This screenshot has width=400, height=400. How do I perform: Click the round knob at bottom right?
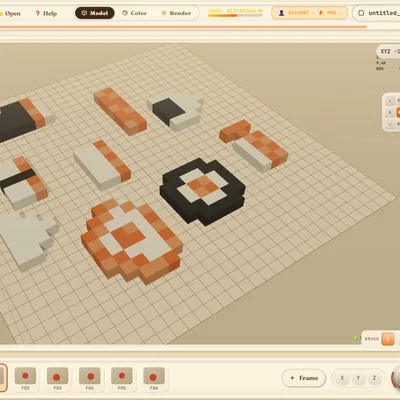(397, 378)
